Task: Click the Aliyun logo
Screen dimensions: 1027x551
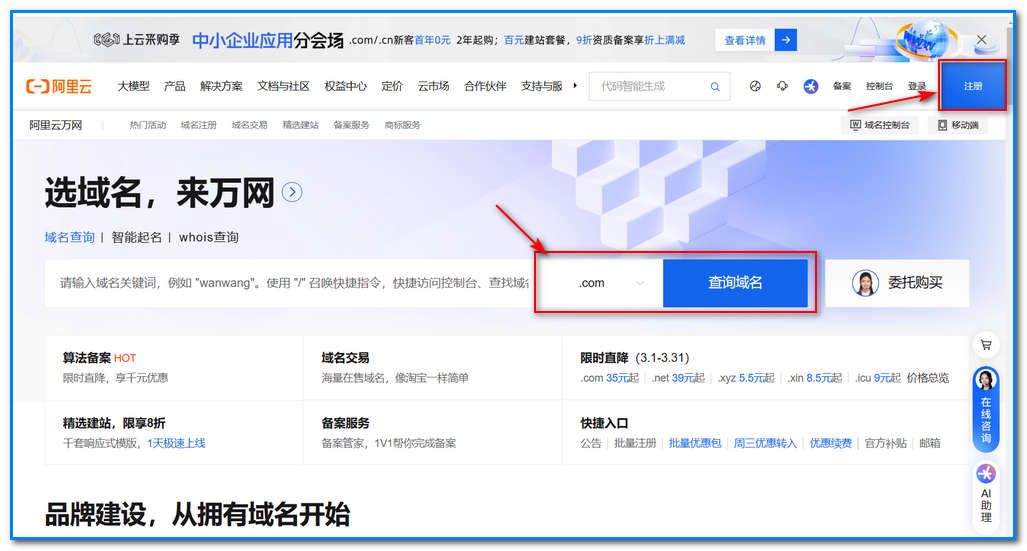Action: tap(59, 86)
